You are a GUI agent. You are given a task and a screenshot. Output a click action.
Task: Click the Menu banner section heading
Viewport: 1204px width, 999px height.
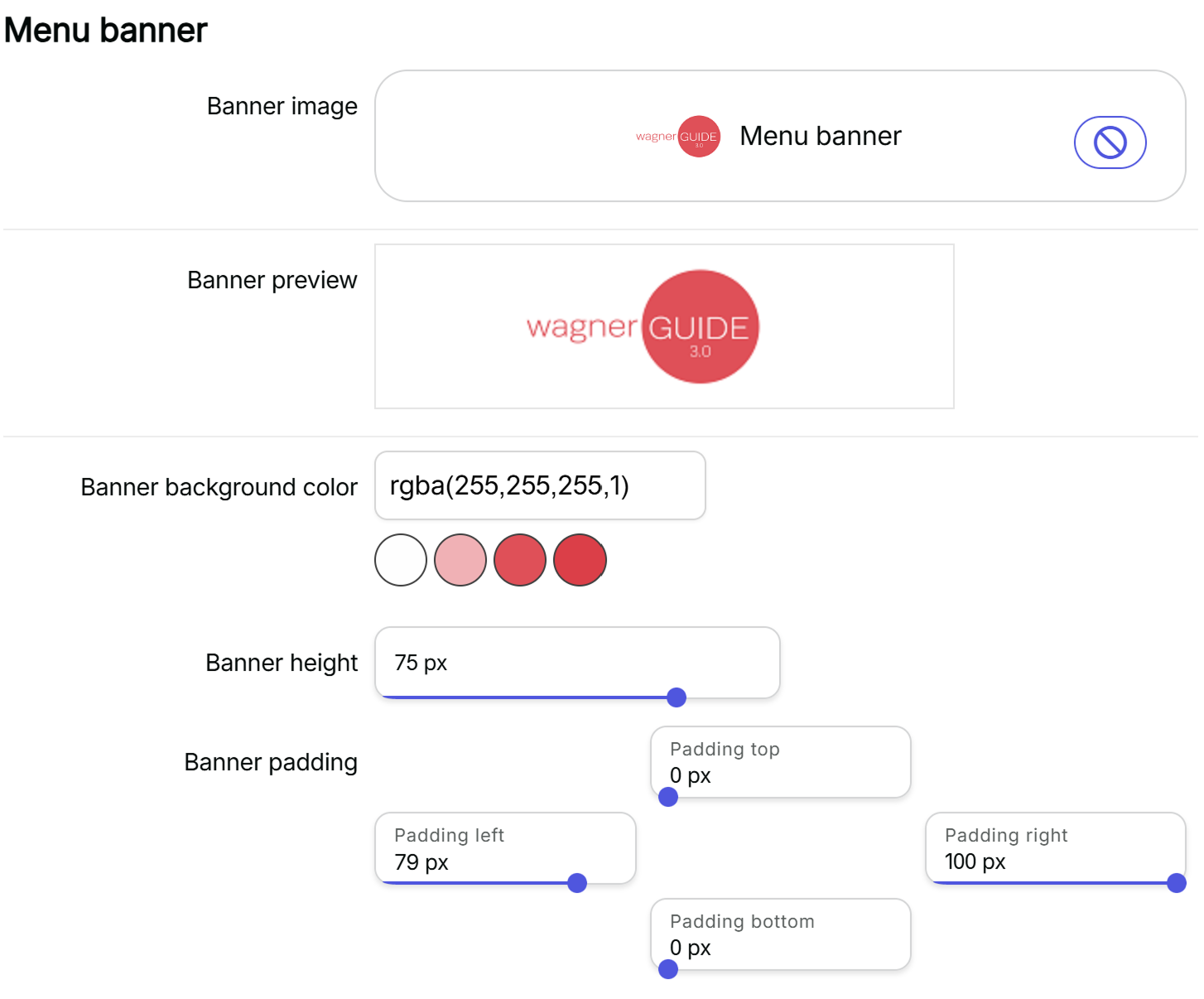[x=106, y=28]
